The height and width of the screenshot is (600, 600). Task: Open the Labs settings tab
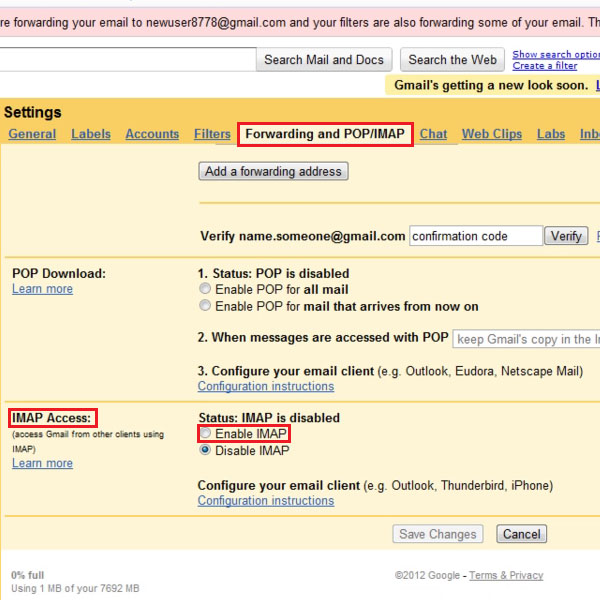pos(551,134)
